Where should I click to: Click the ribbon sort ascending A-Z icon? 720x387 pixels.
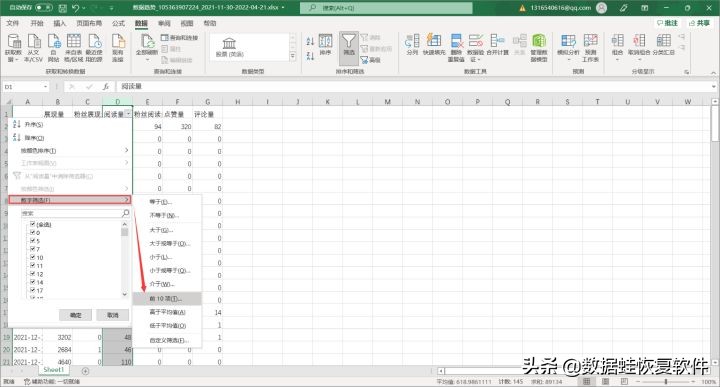310,41
